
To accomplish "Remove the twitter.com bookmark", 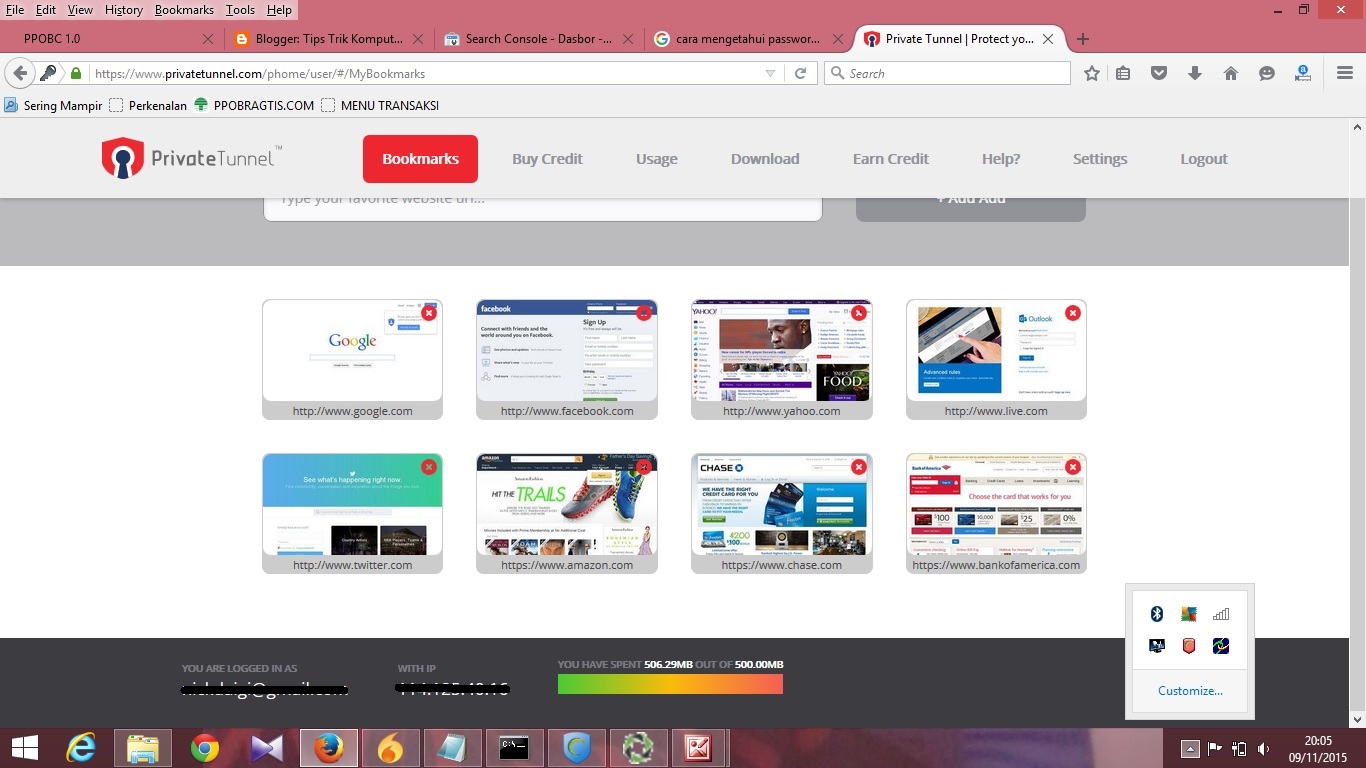I will [429, 467].
